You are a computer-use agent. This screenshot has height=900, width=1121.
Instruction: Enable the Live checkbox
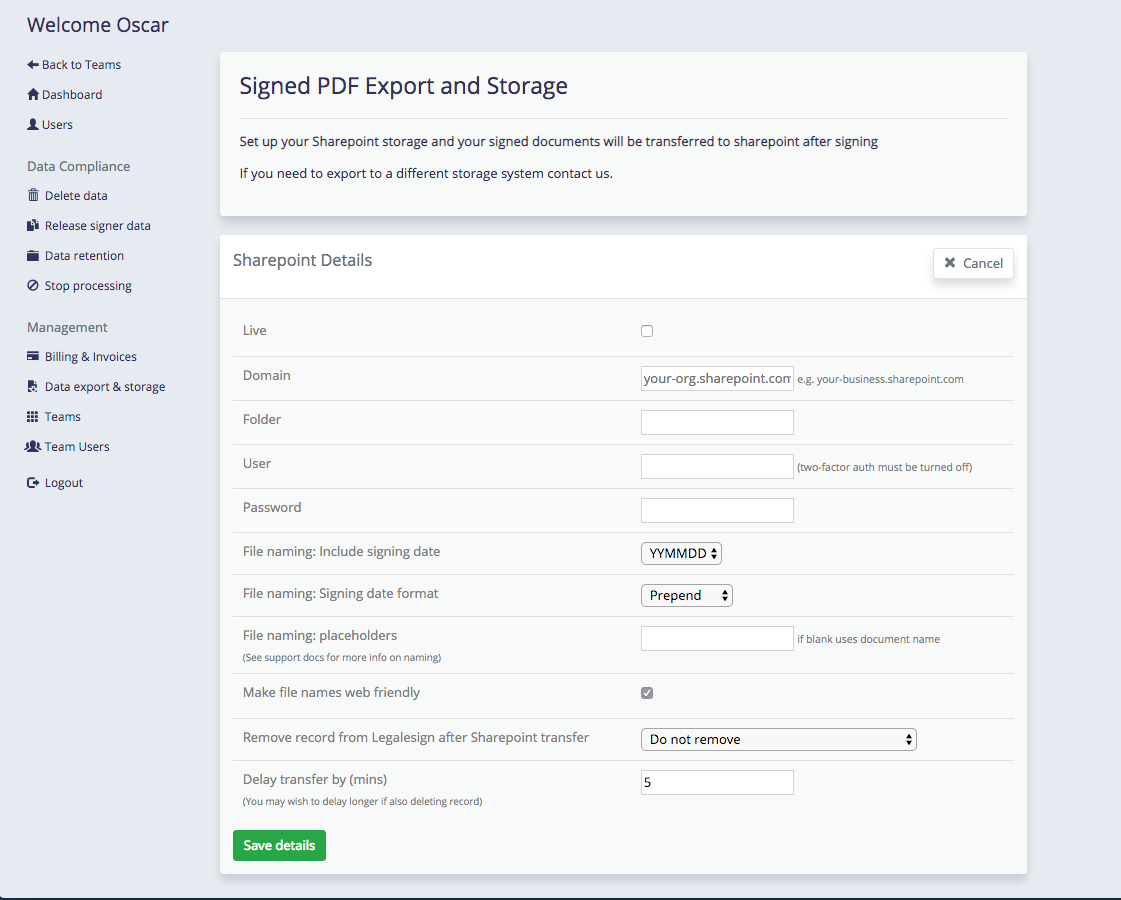click(x=647, y=331)
